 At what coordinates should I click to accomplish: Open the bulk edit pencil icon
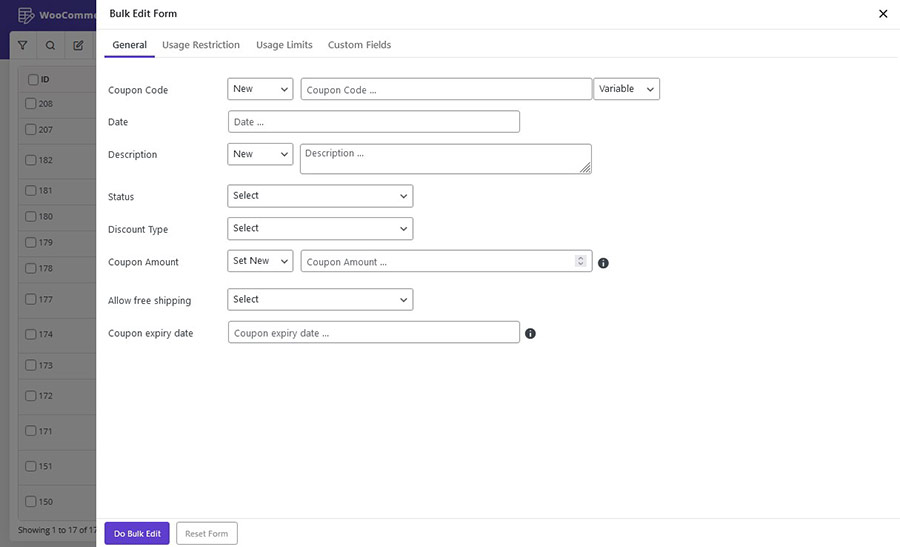78,45
